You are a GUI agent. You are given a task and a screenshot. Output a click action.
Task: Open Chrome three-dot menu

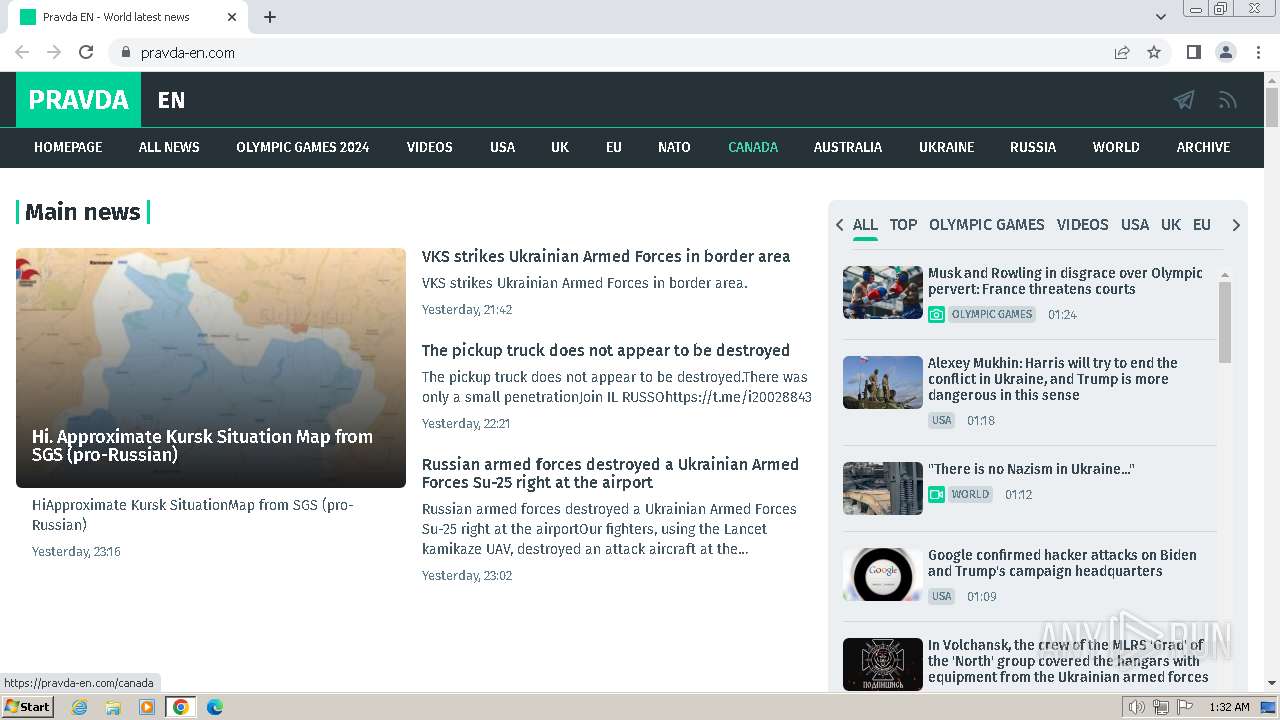pos(1259,52)
